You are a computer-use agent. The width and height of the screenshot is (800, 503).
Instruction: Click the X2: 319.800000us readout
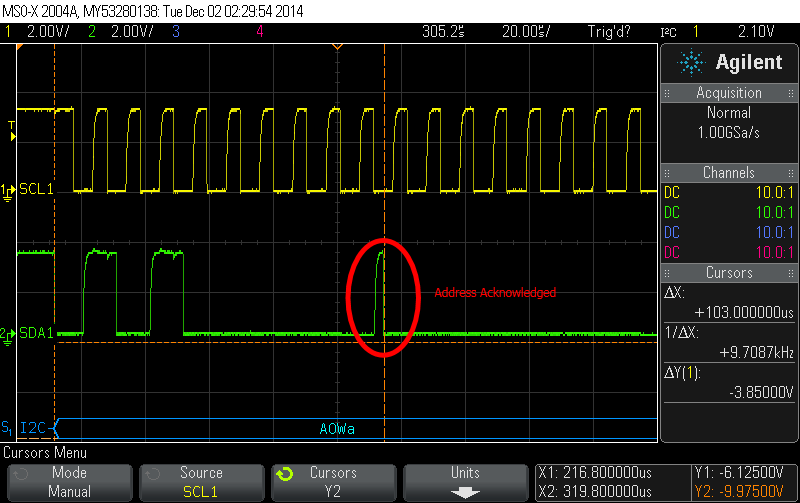pyautogui.click(x=595, y=492)
